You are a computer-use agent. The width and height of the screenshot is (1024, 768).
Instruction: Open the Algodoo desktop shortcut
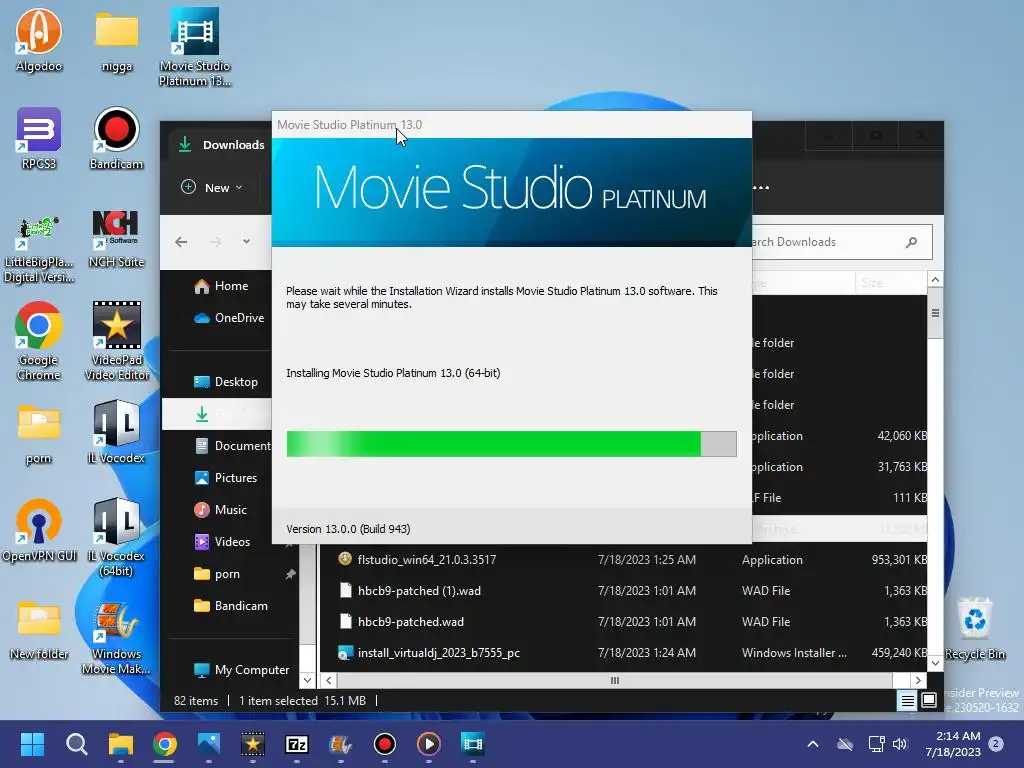pyautogui.click(x=39, y=40)
